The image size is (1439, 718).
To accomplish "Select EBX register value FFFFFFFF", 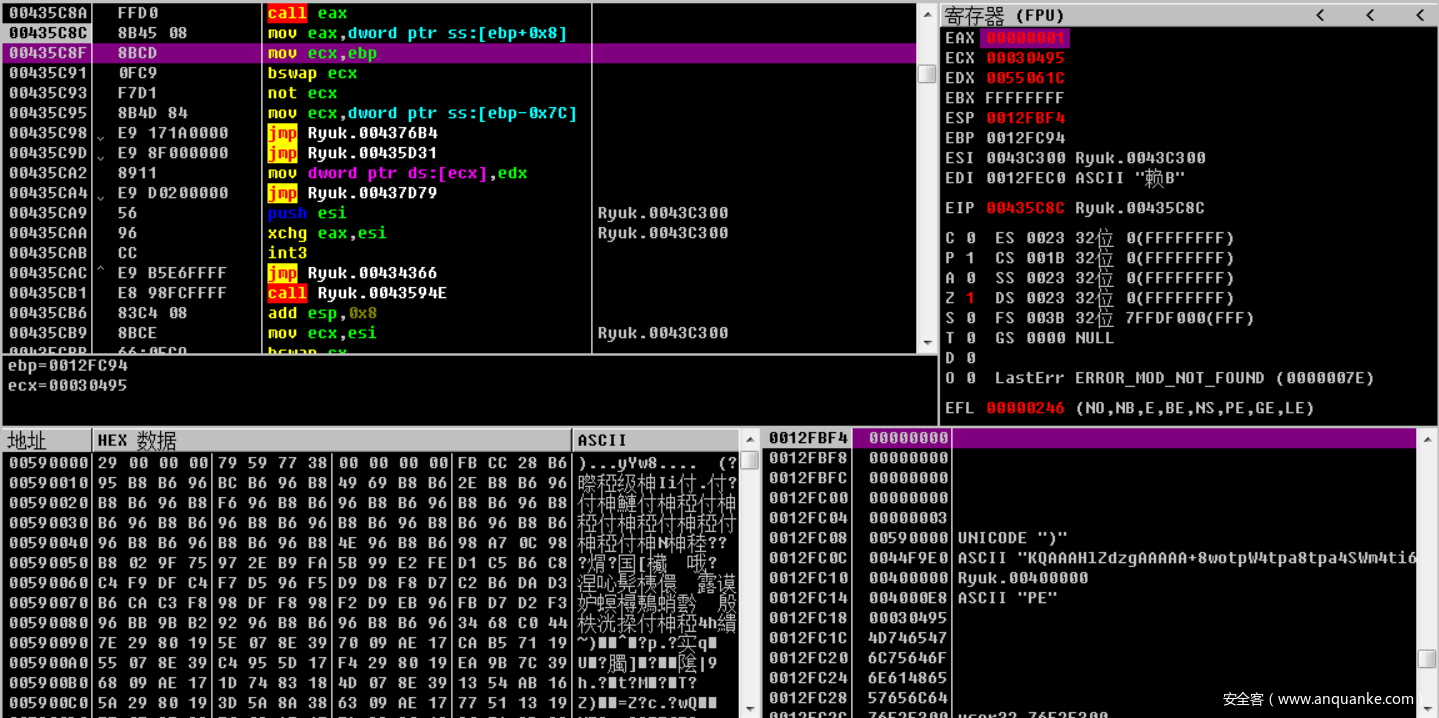I will 1025,98.
